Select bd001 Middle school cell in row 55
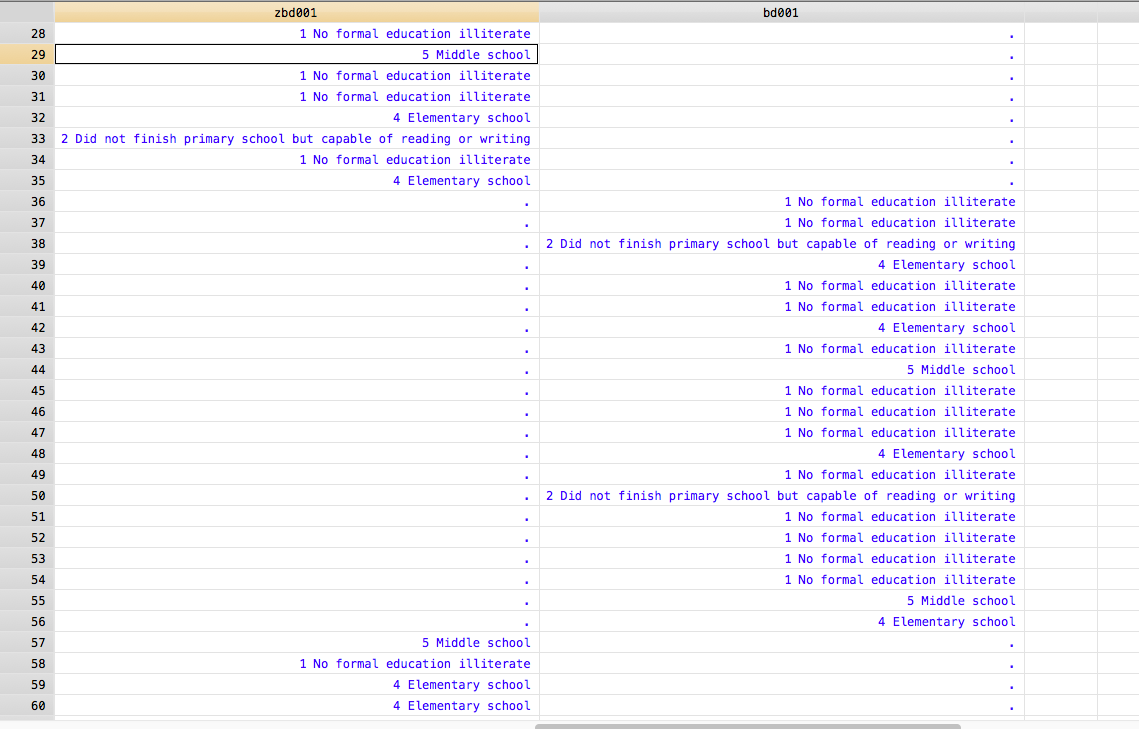The image size is (1139, 729). tap(780, 601)
